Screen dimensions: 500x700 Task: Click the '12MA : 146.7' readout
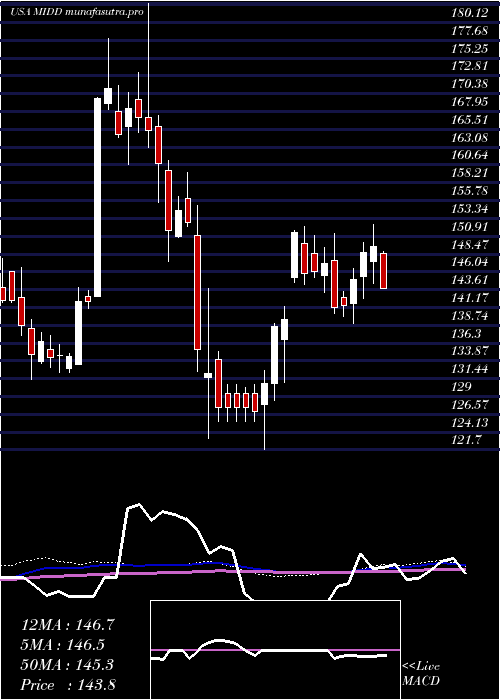[x=68, y=625]
